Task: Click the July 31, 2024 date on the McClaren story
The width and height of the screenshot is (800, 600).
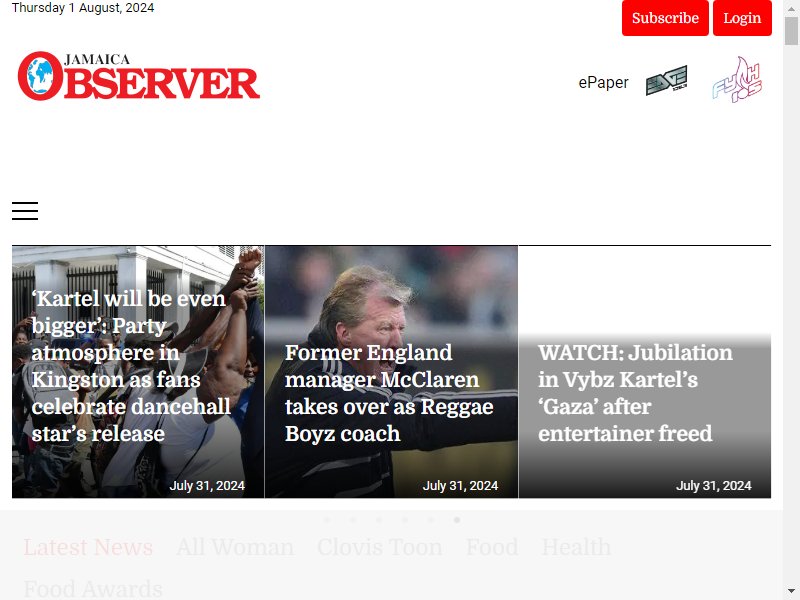Action: pos(460,485)
